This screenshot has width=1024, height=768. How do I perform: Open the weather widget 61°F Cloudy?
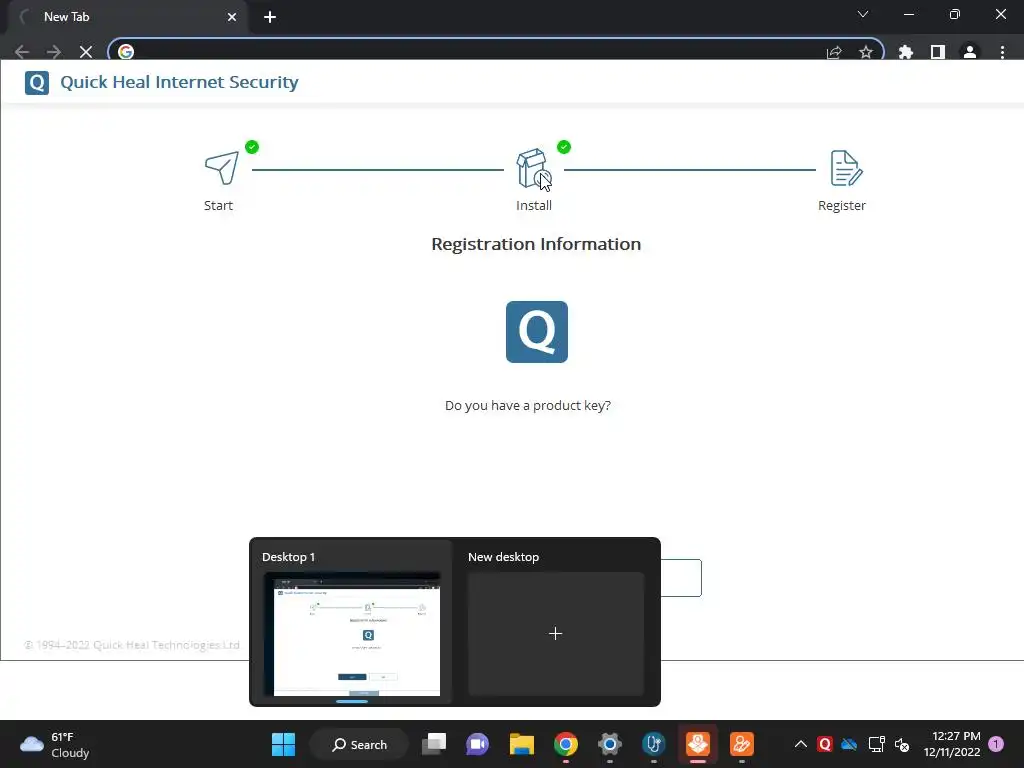click(56, 744)
